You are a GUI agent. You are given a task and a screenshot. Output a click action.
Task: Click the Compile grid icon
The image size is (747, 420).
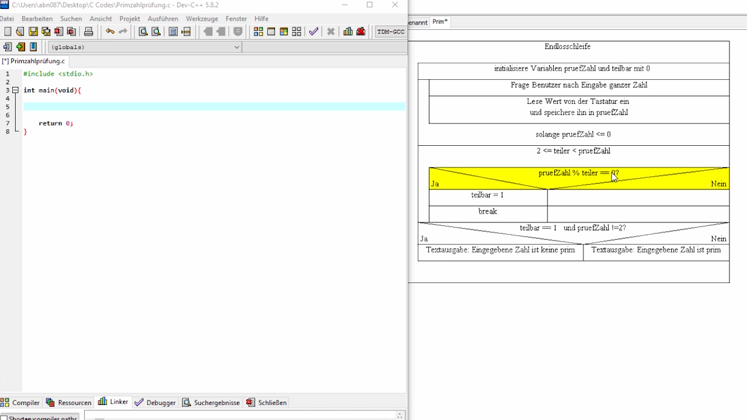[x=258, y=32]
